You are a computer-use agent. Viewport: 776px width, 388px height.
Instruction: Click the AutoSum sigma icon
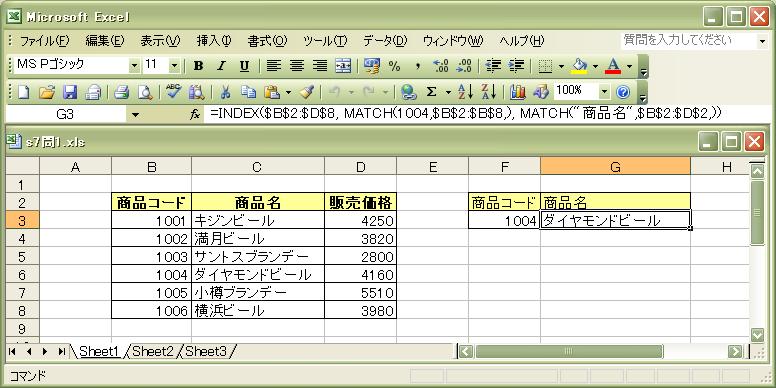pos(432,92)
